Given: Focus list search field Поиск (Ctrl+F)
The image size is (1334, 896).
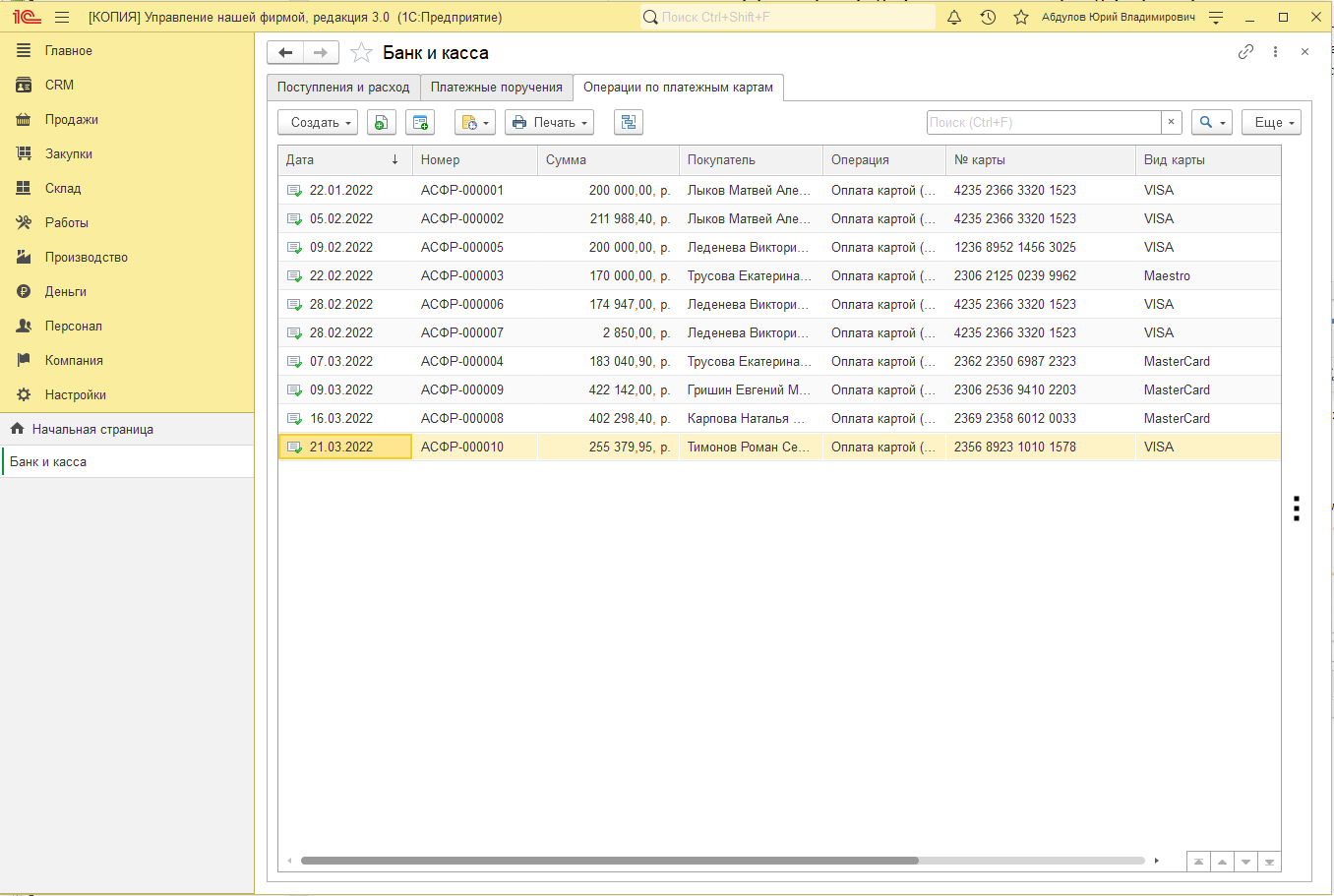Looking at the screenshot, I should click(1044, 122).
